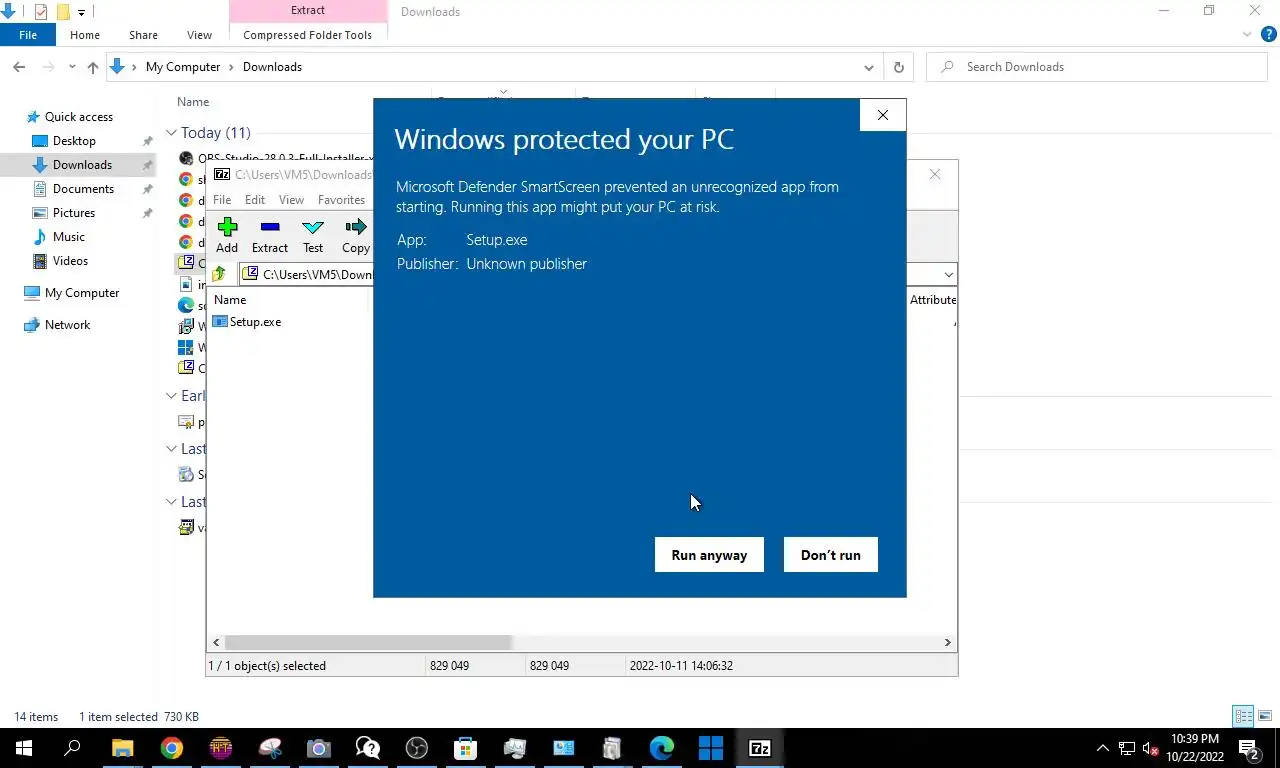Select Pictures in navigation pane
The width and height of the screenshot is (1280, 768).
point(74,213)
